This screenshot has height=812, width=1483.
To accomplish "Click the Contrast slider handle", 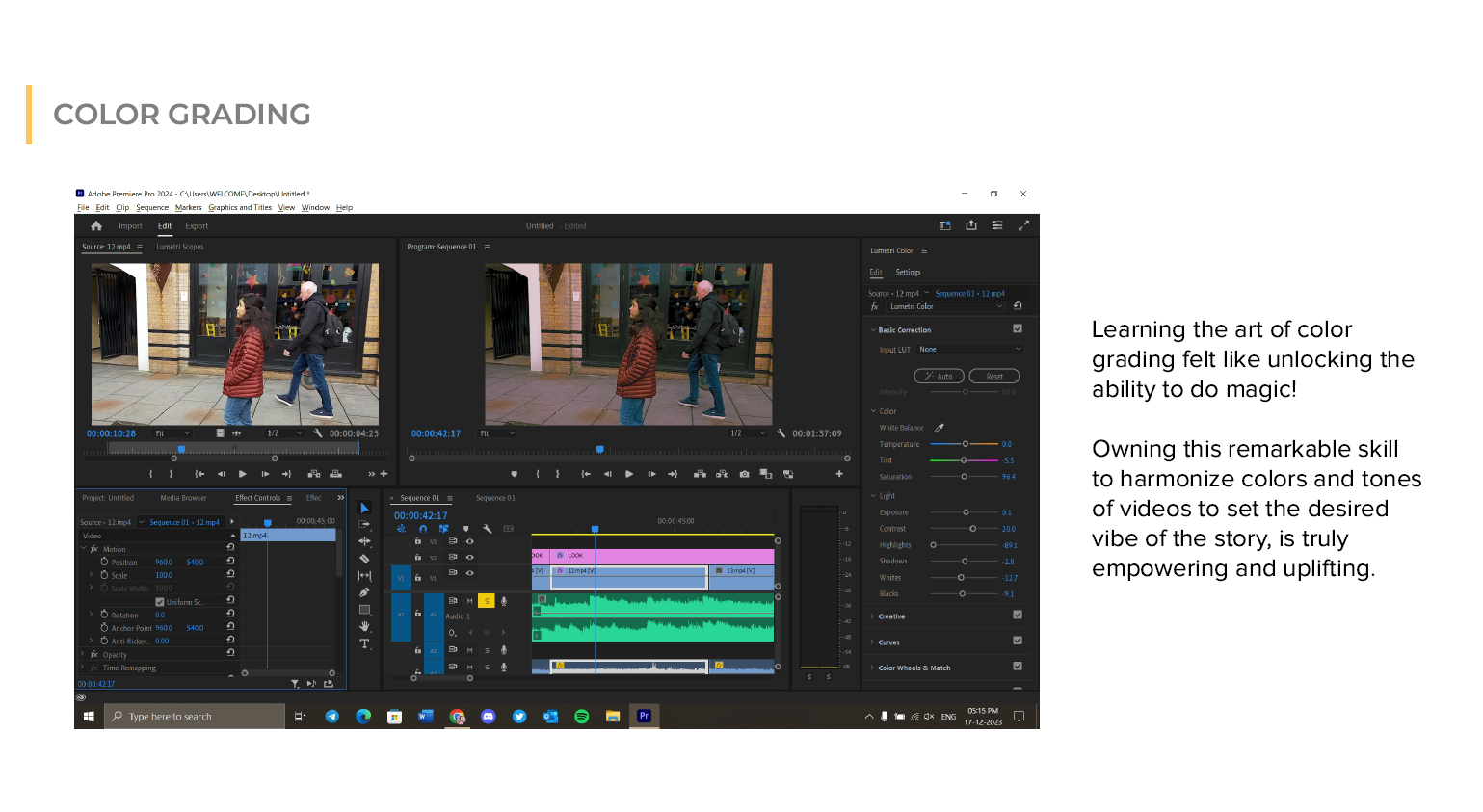I will (972, 529).
